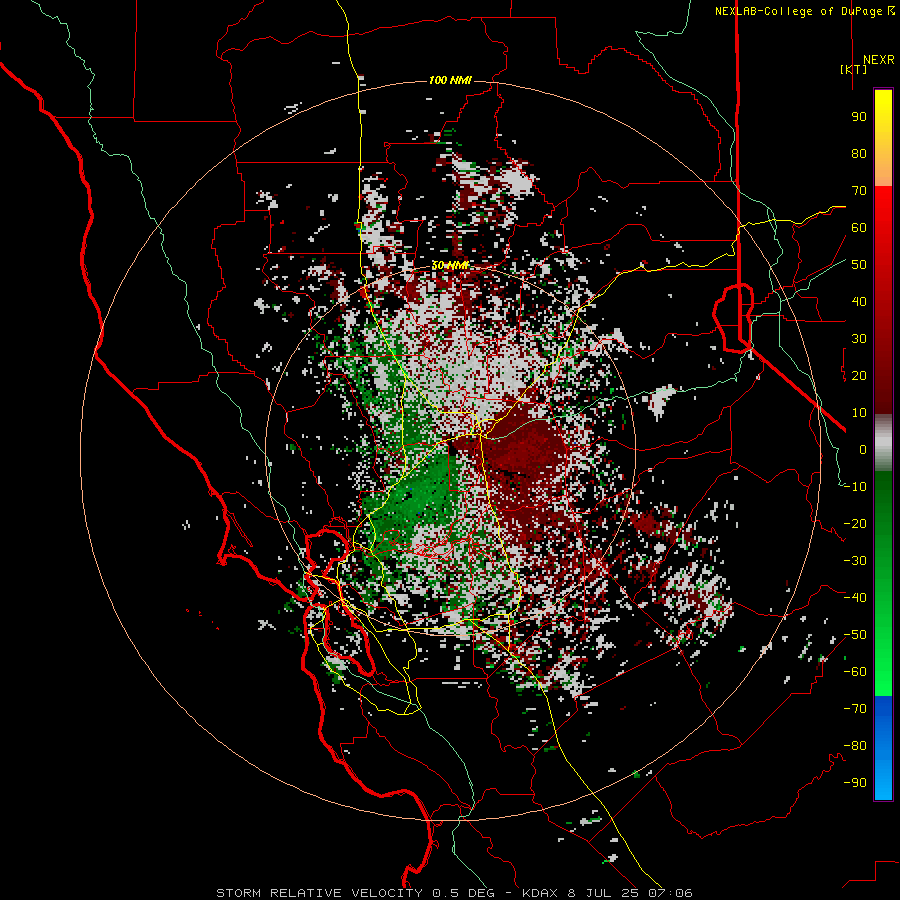
Task: Click the 50 value on the velocity scale
Action: 859,265
